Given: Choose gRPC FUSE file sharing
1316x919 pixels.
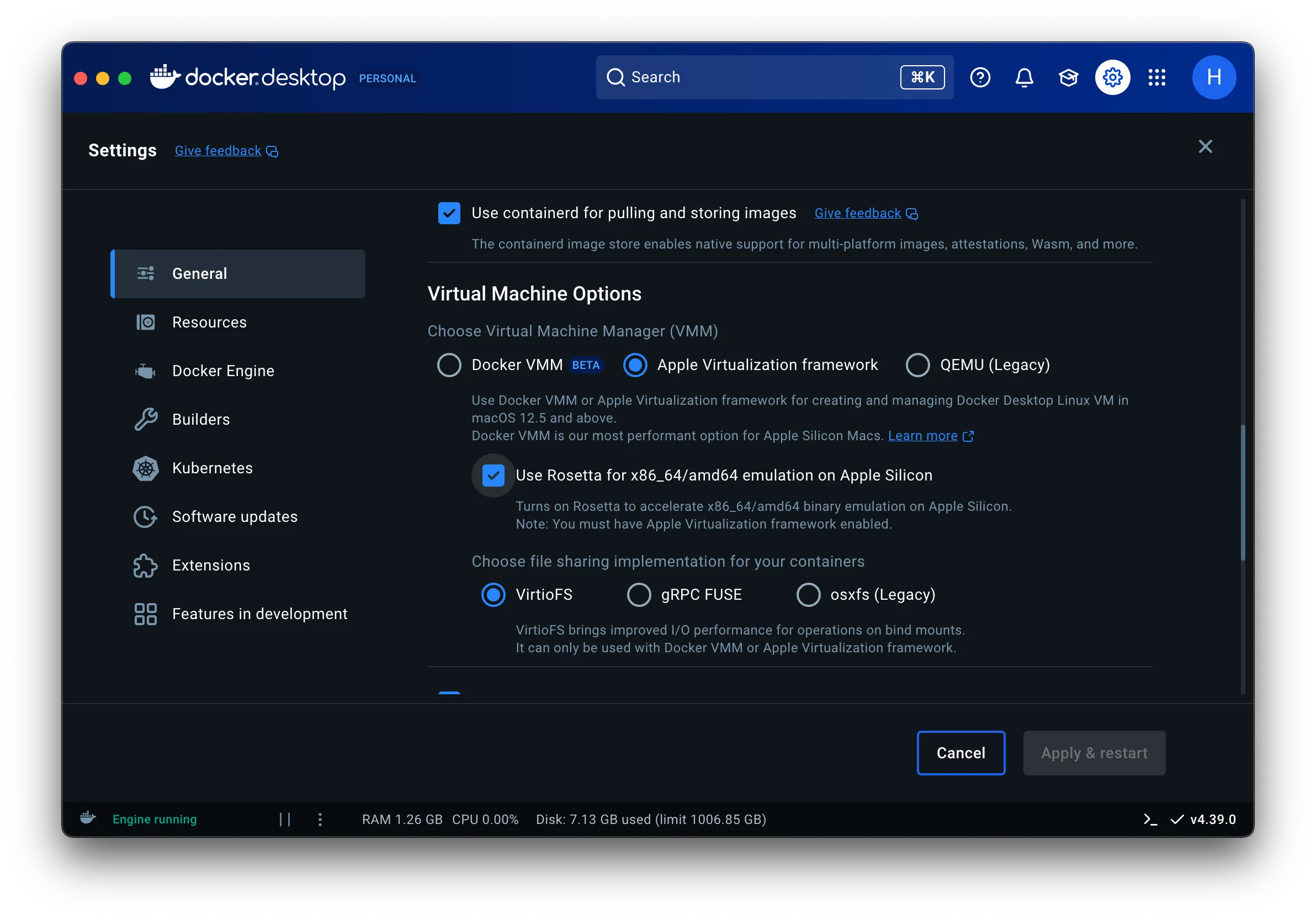Looking at the screenshot, I should click(639, 594).
